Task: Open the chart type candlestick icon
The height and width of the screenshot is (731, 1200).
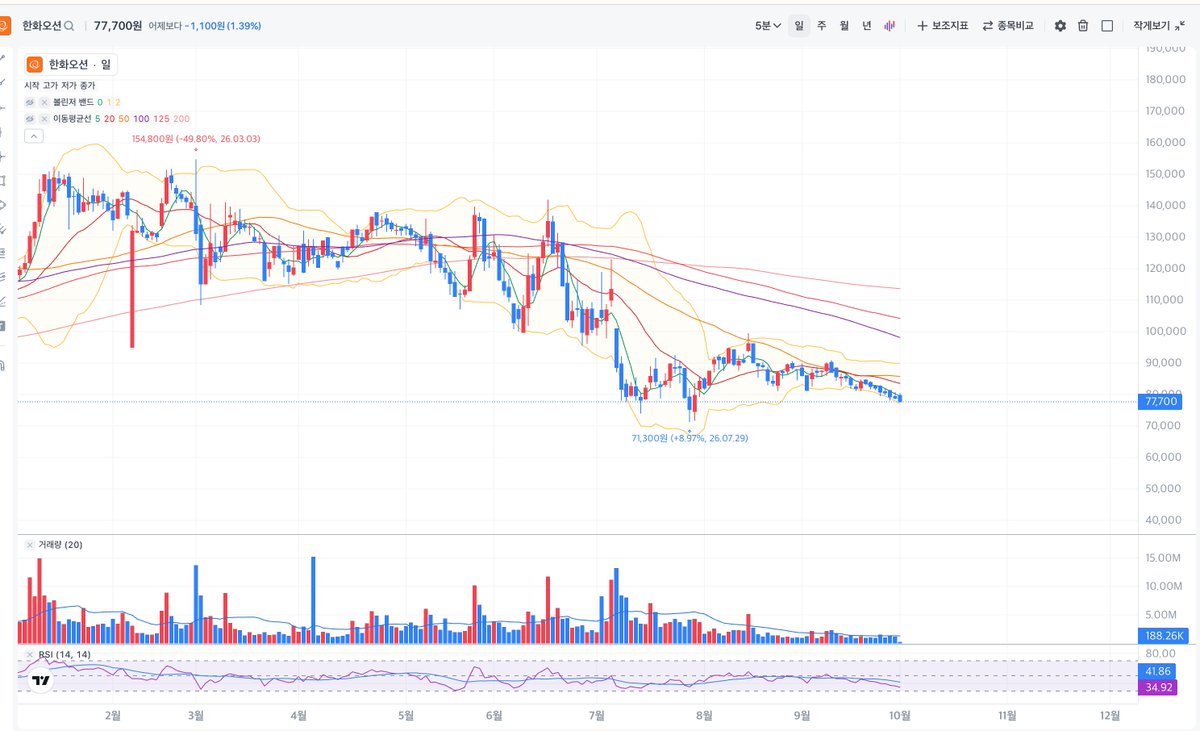Action: point(889,25)
